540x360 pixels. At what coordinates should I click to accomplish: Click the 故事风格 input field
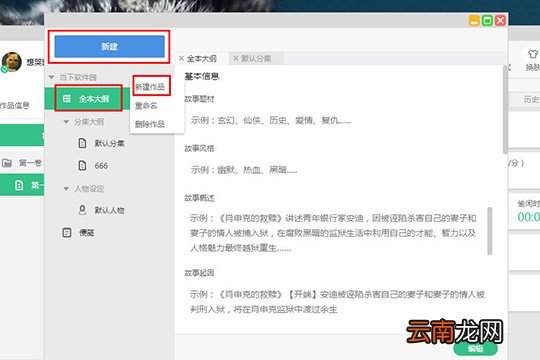[339, 170]
